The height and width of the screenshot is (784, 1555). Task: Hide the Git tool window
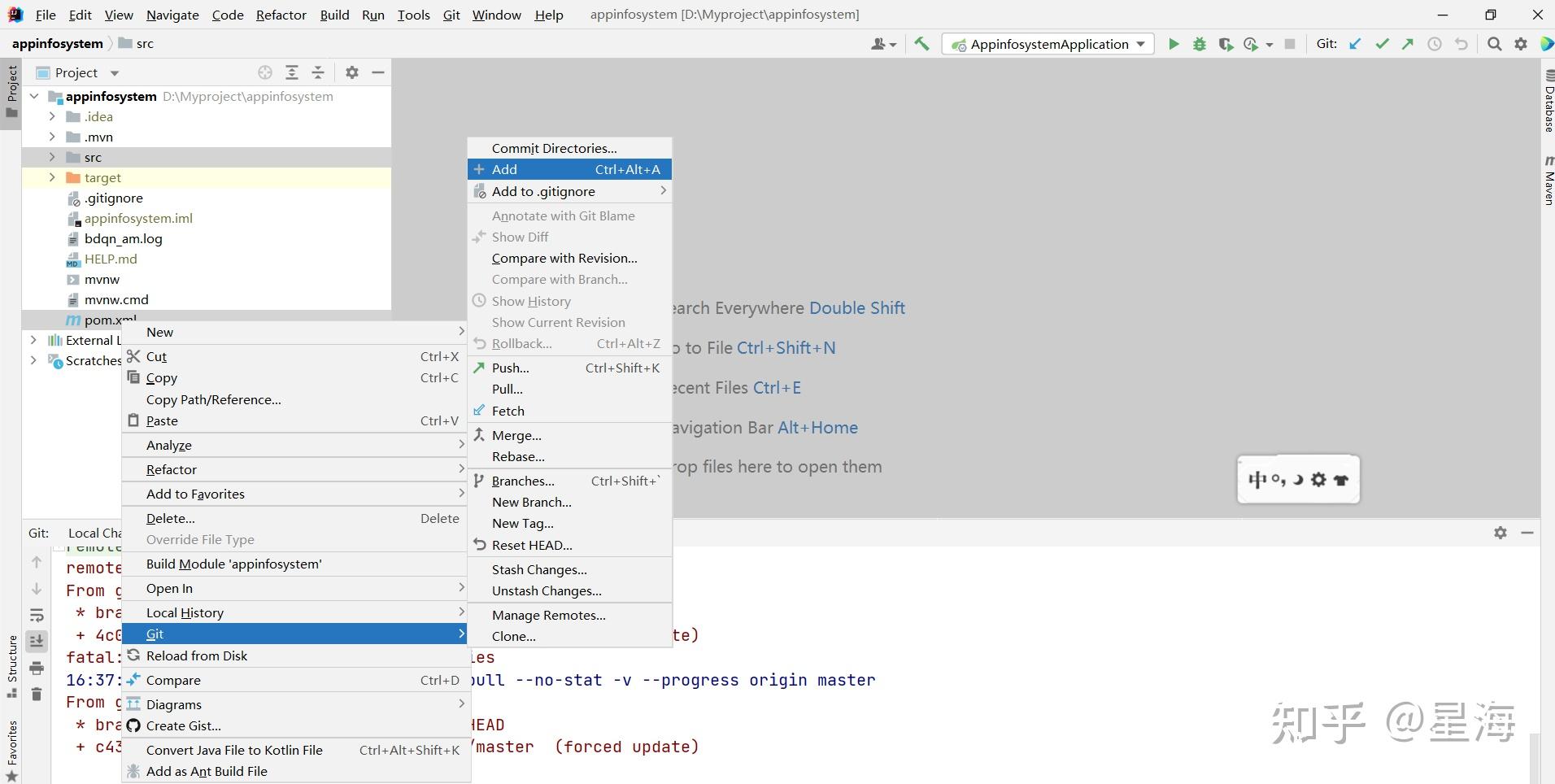(1527, 533)
